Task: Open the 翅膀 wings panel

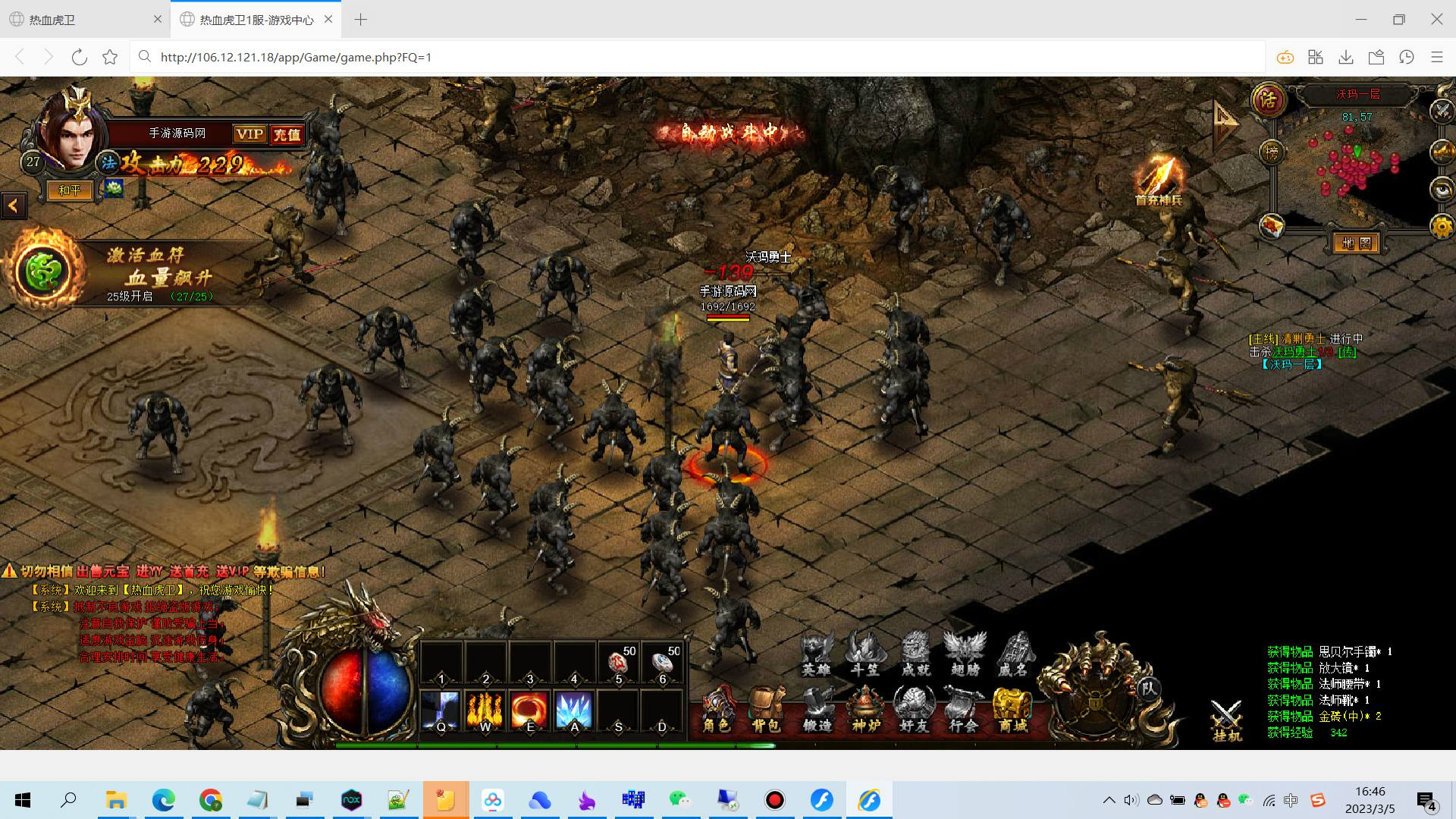Action: pyautogui.click(x=965, y=654)
